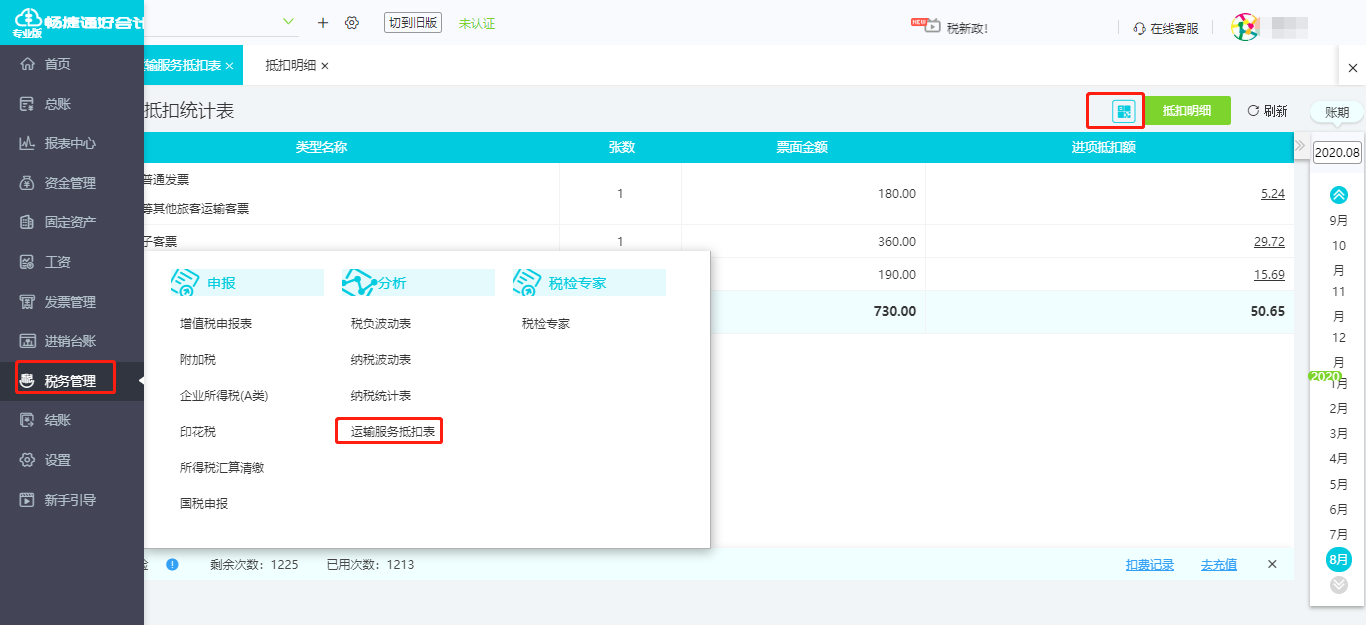Click the blue info icon near 剩余次数
This screenshot has width=1366, height=625.
[172, 564]
